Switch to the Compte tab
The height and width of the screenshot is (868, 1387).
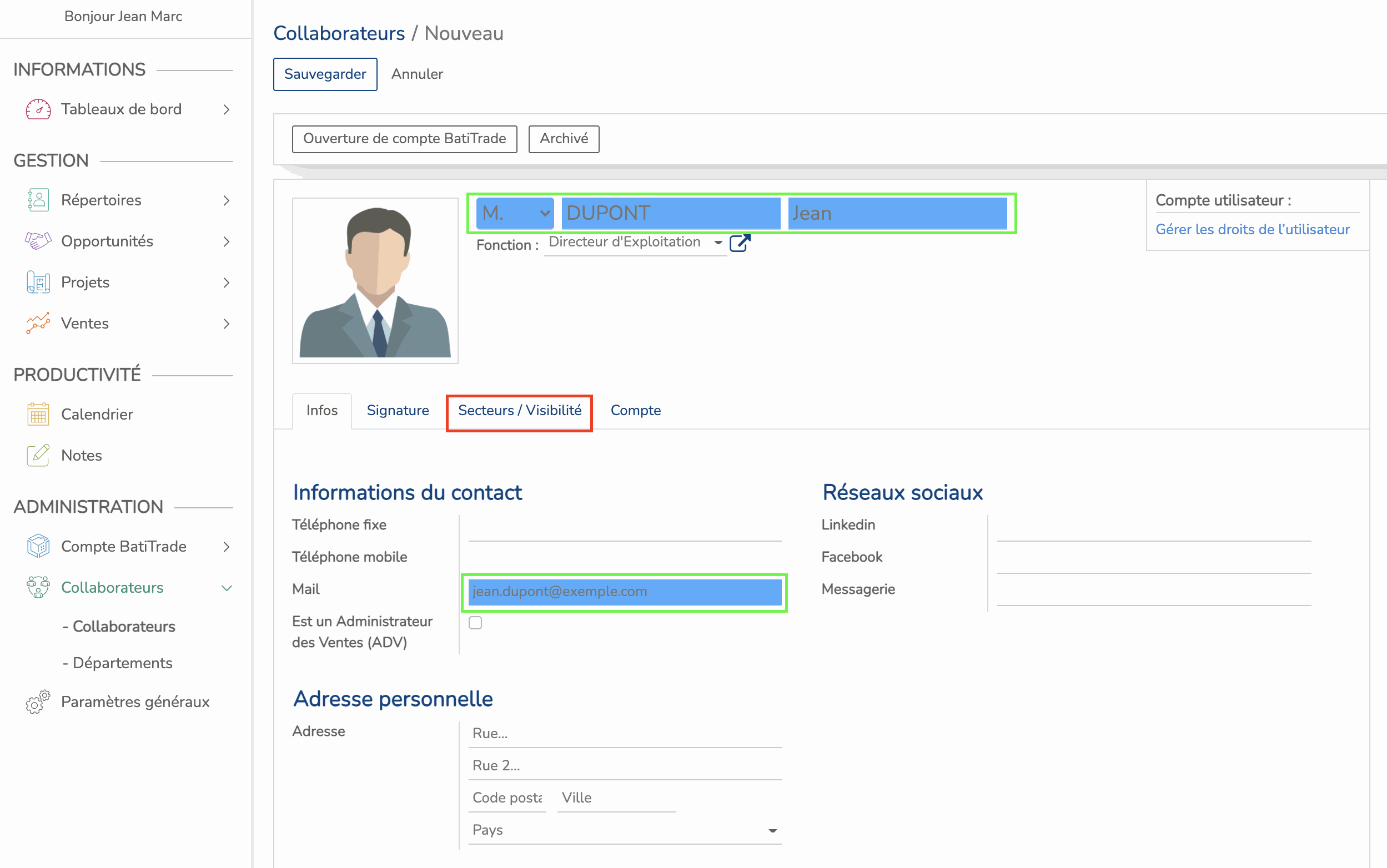click(x=636, y=410)
